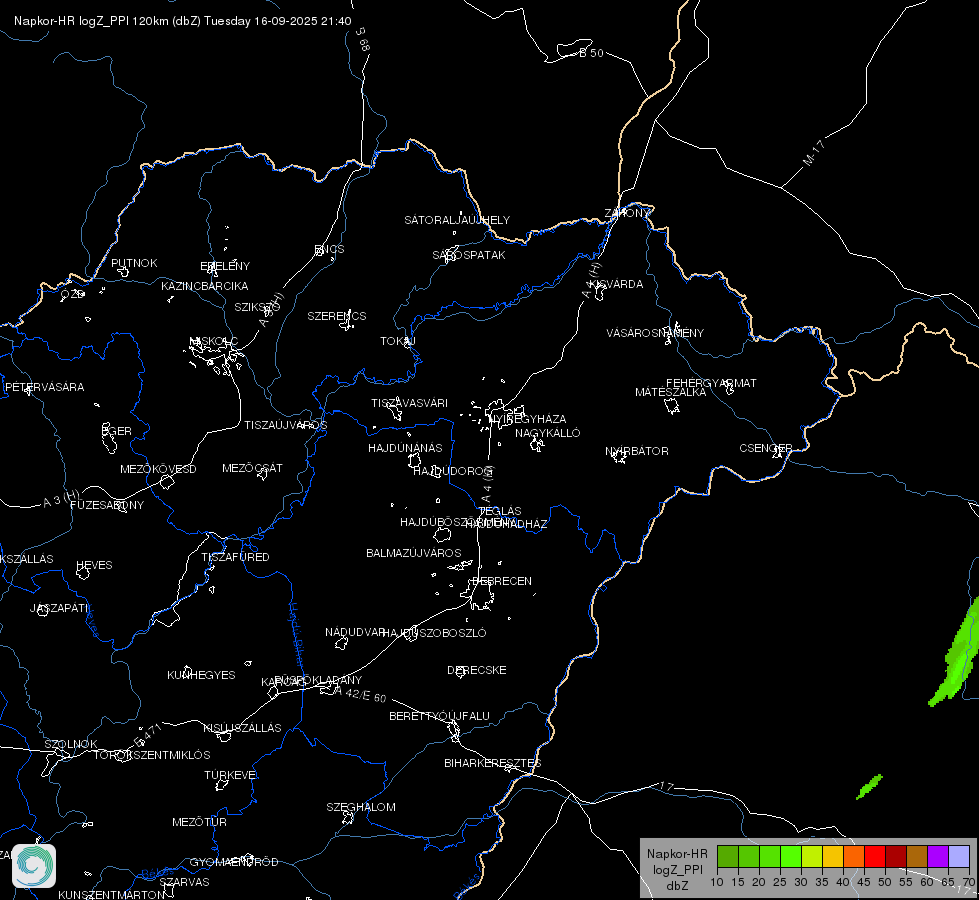The image size is (979, 900).
Task: Select the brown 55 dBZ legend swatch
Action: point(917,856)
